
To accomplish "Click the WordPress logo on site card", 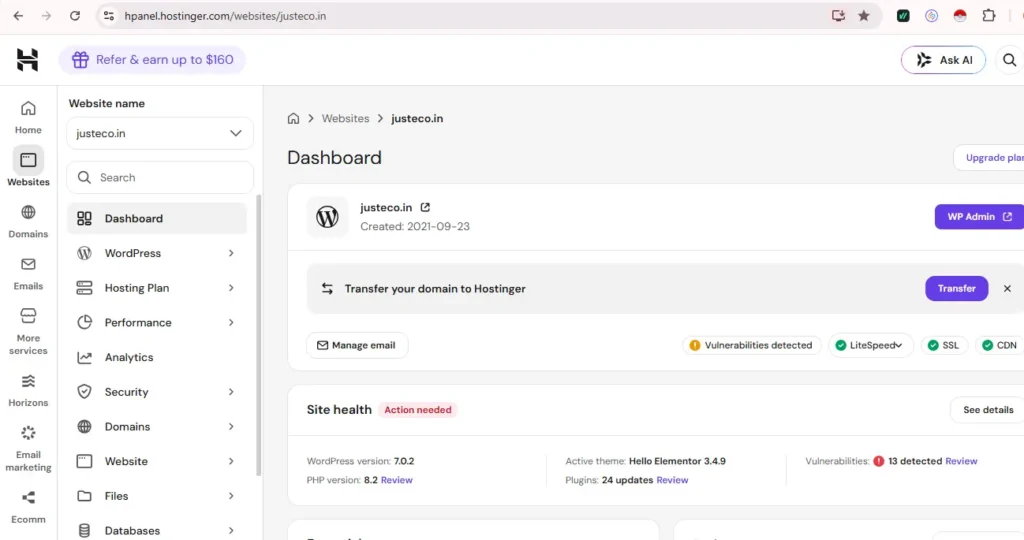I will [x=327, y=217].
